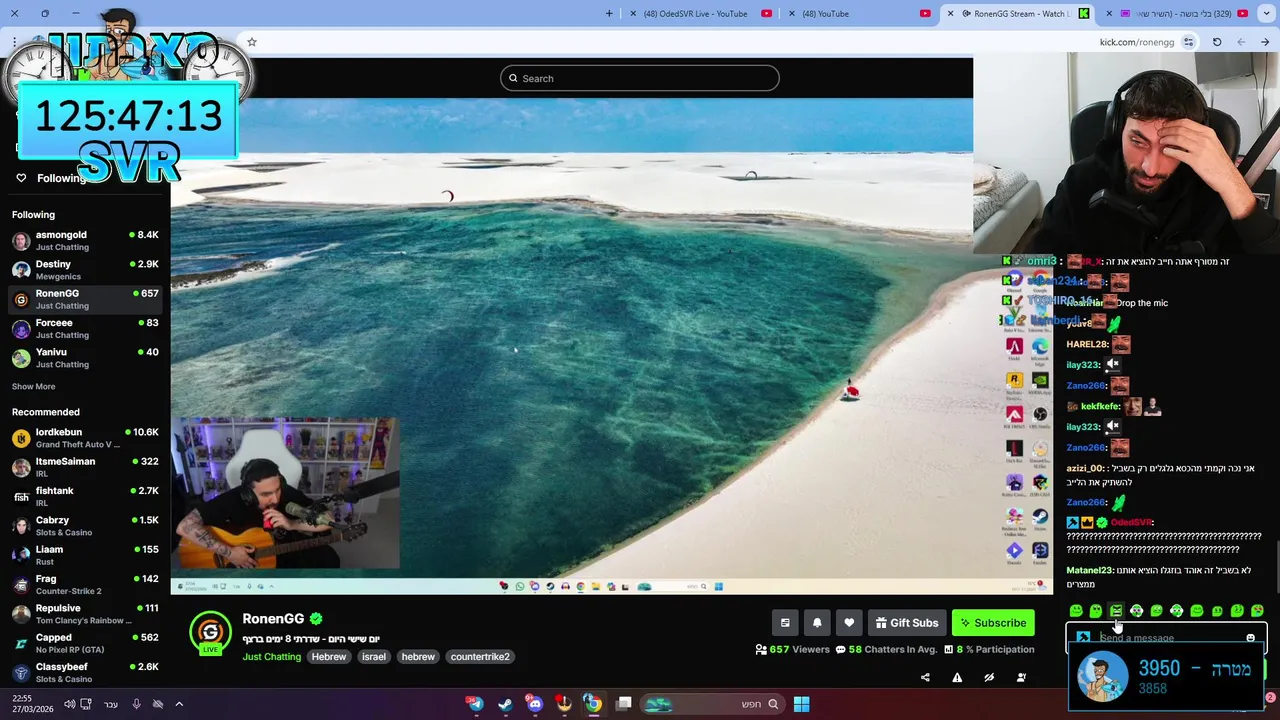
Task: Open the Just Chatting category link under RonenGG
Action: coord(271,657)
